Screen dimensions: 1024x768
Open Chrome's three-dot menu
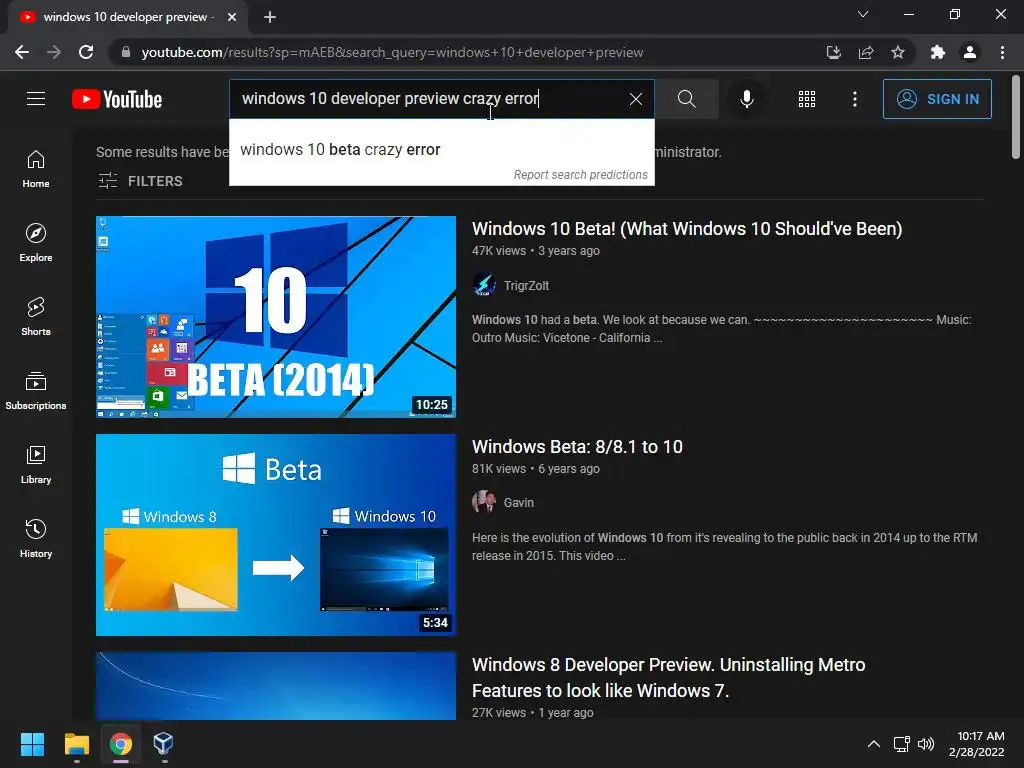pyautogui.click(x=1002, y=52)
